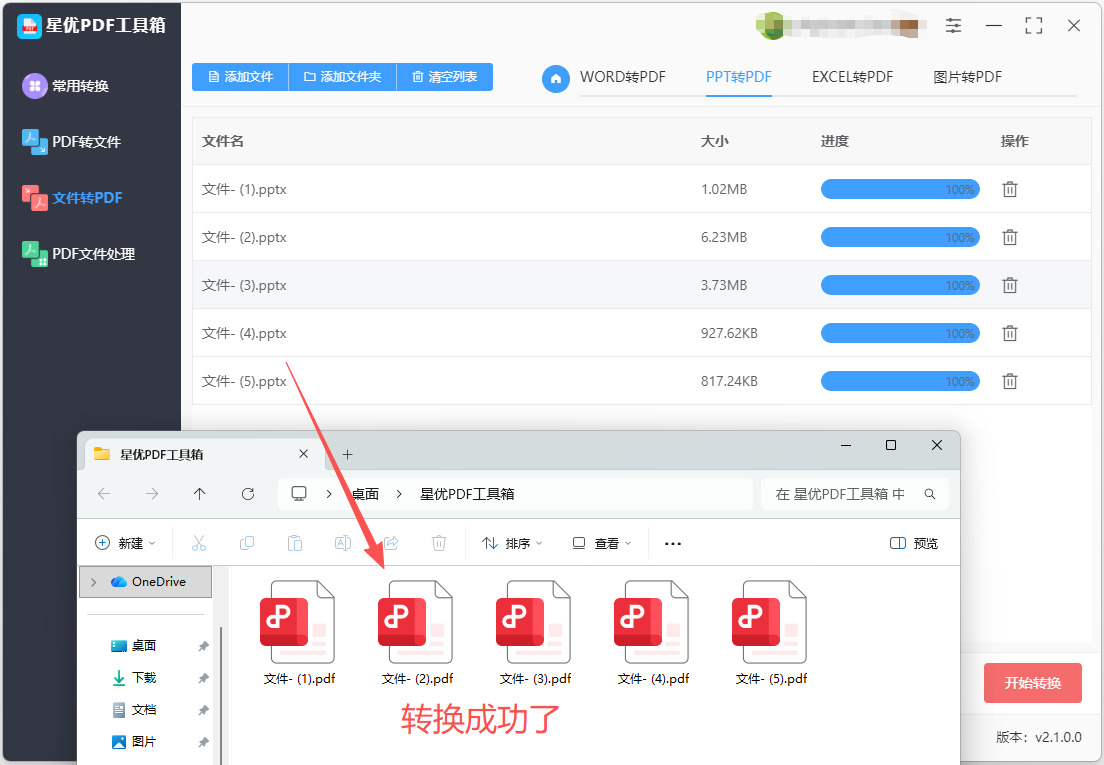1104x765 pixels.
Task: Open 常用转换 in the sidebar
Action: tap(65, 86)
